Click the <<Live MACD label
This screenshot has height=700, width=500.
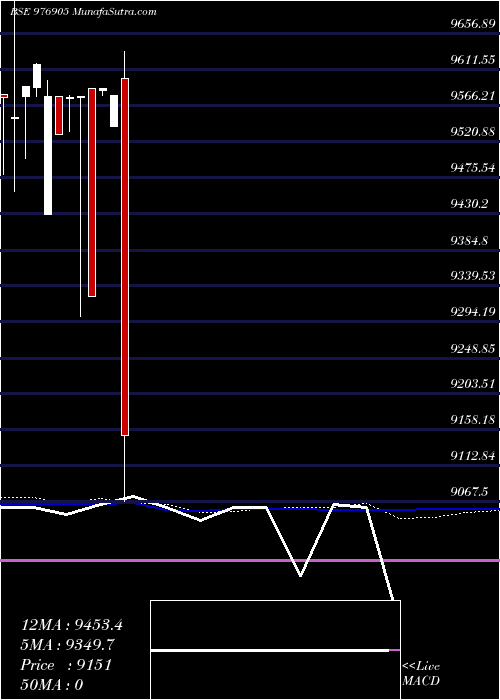click(x=421, y=673)
